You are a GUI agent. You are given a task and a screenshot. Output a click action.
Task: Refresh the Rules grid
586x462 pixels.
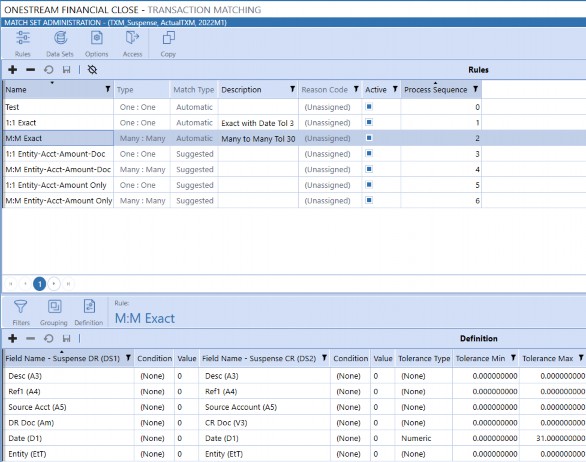point(49,70)
